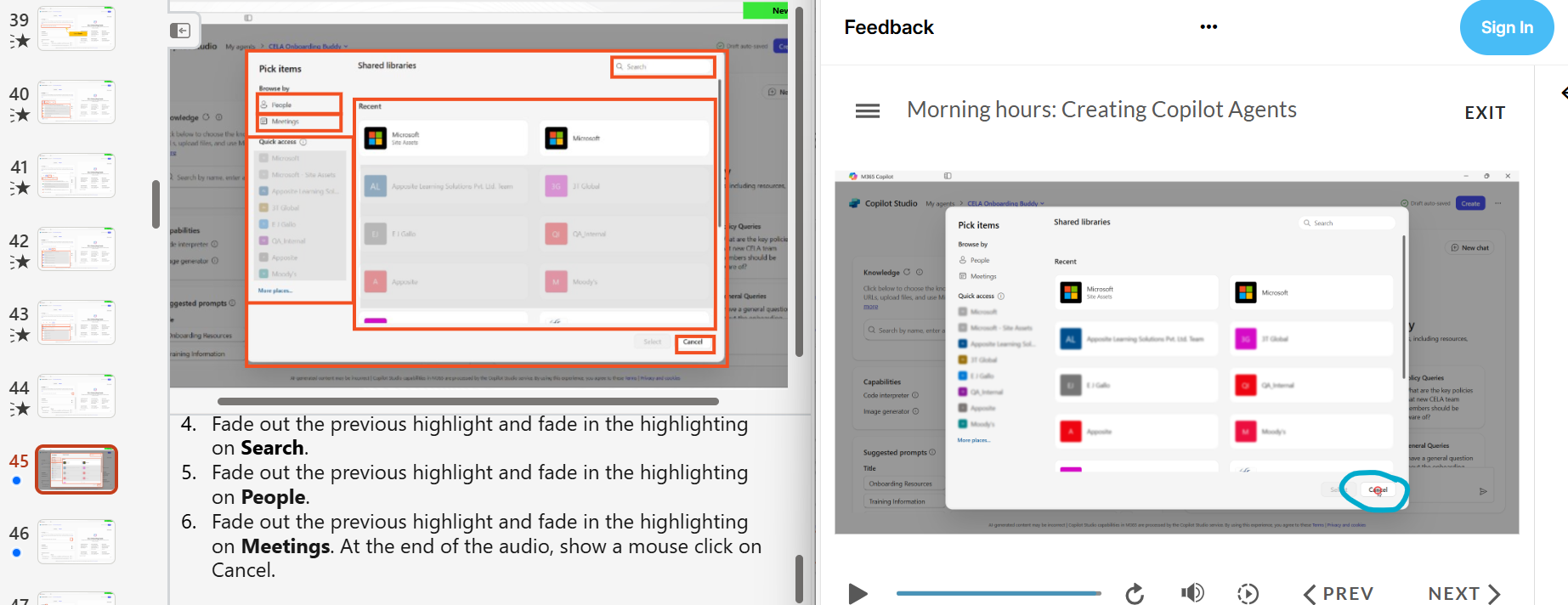Select slide 41 thumbnail
This screenshot has height=605, width=1568.
pos(76,175)
